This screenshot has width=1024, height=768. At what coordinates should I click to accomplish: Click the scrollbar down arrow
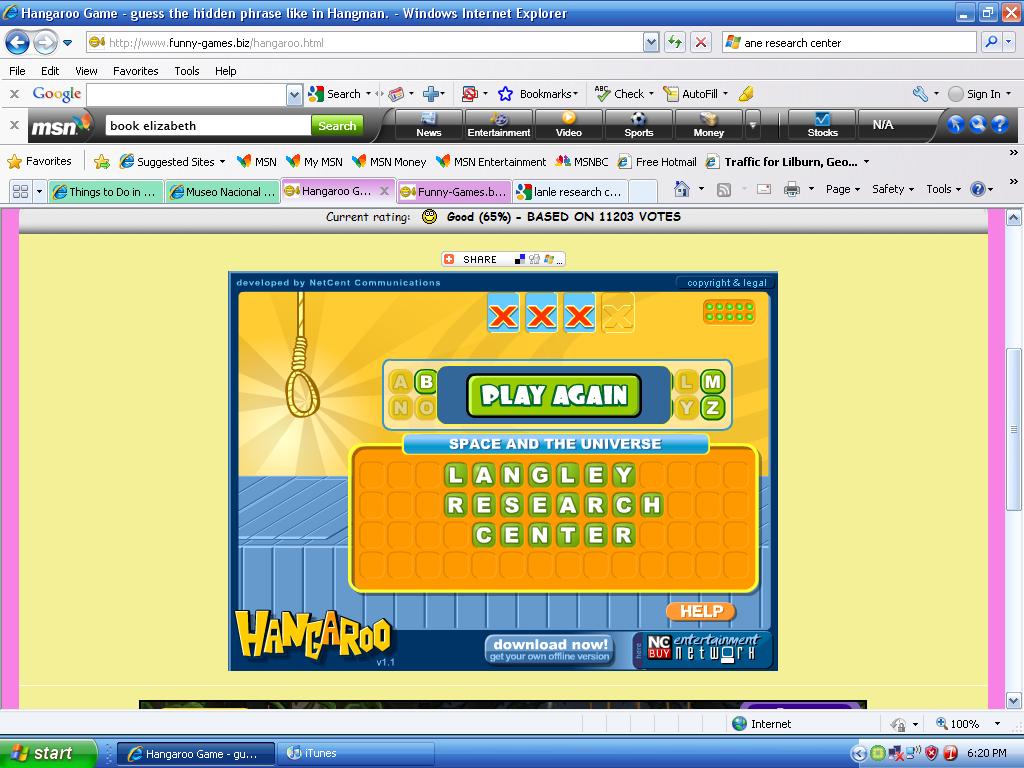(x=1013, y=701)
